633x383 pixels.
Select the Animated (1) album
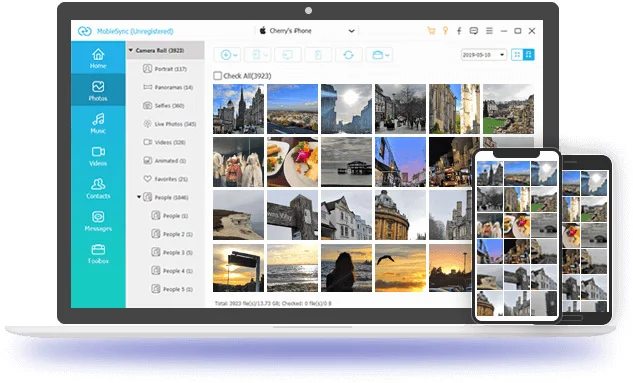coord(164,161)
